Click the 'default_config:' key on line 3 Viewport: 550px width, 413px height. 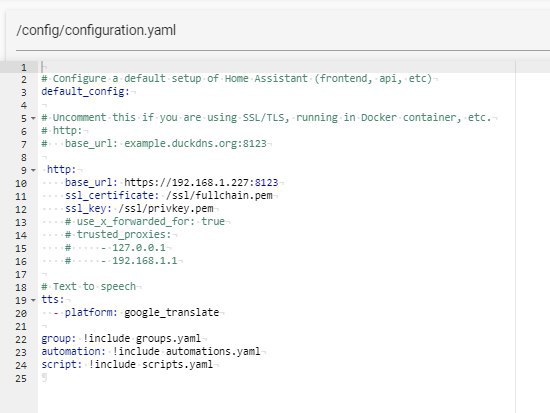click(x=86, y=92)
